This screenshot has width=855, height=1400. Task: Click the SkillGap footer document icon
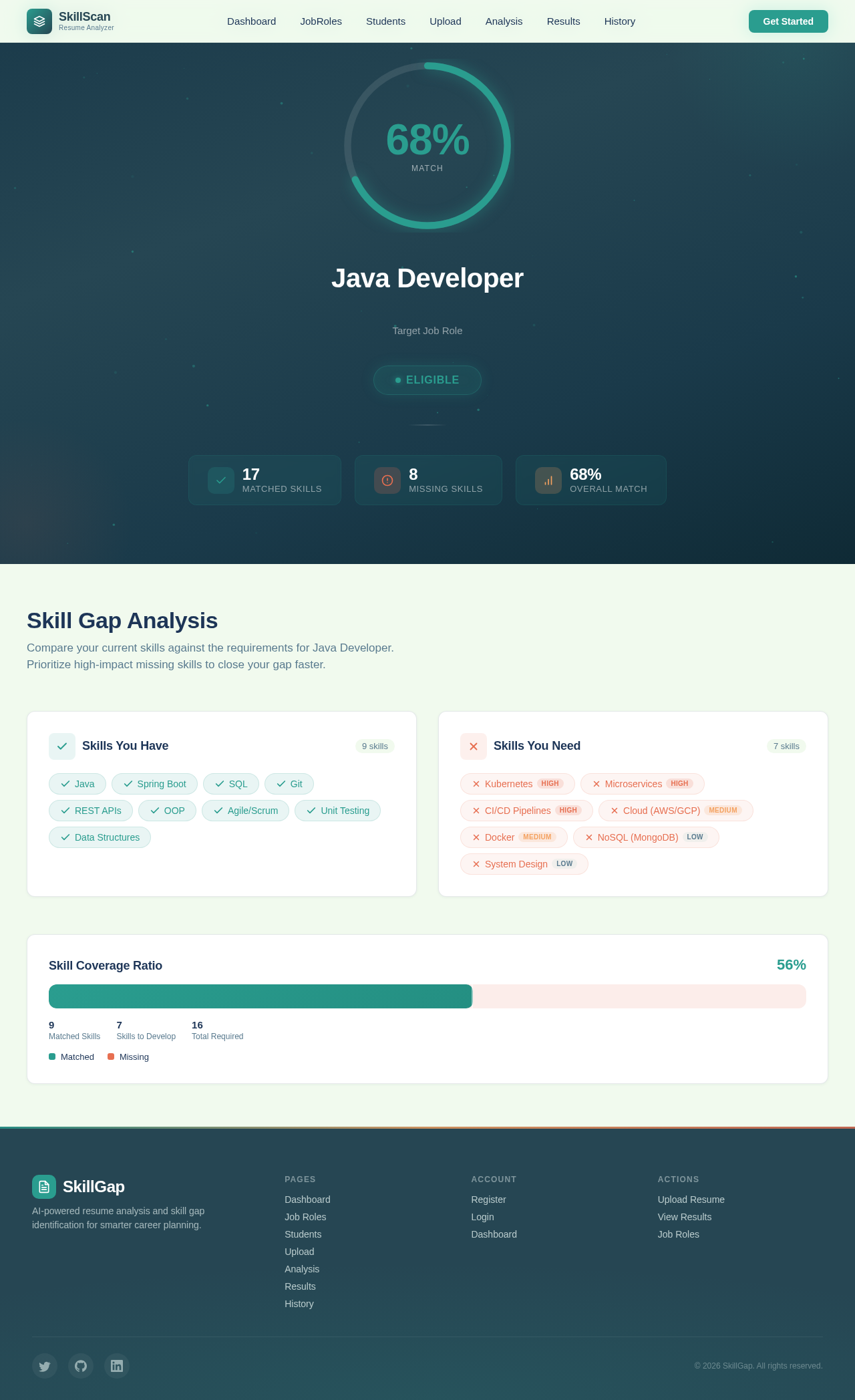pos(44,1187)
